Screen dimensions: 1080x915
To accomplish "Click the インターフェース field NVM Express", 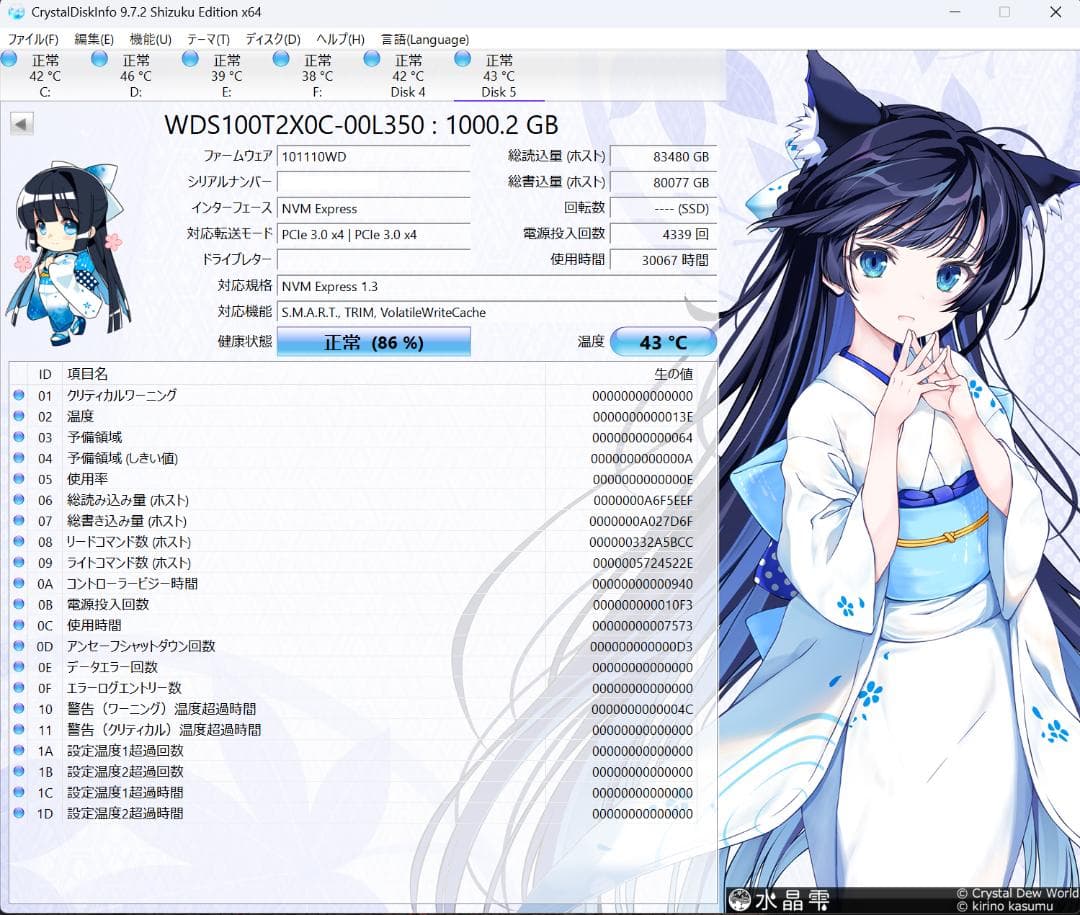I will click(373, 209).
